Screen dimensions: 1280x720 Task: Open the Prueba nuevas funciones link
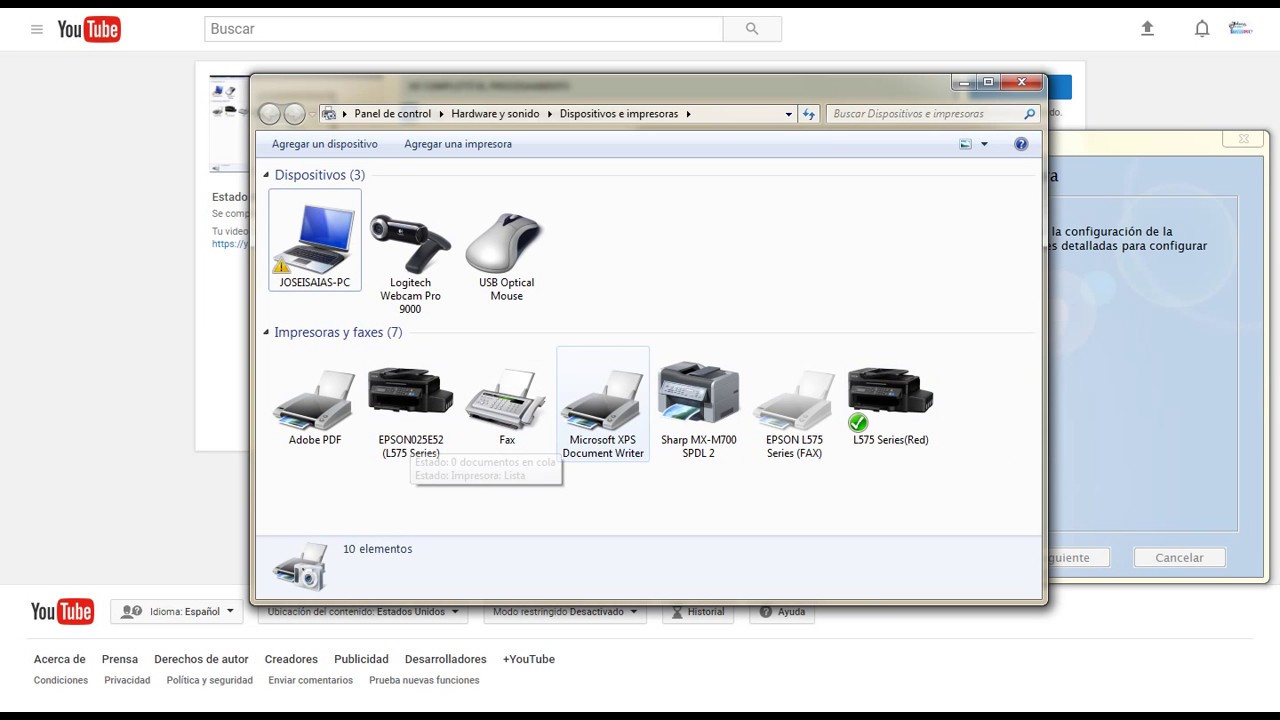coord(424,680)
